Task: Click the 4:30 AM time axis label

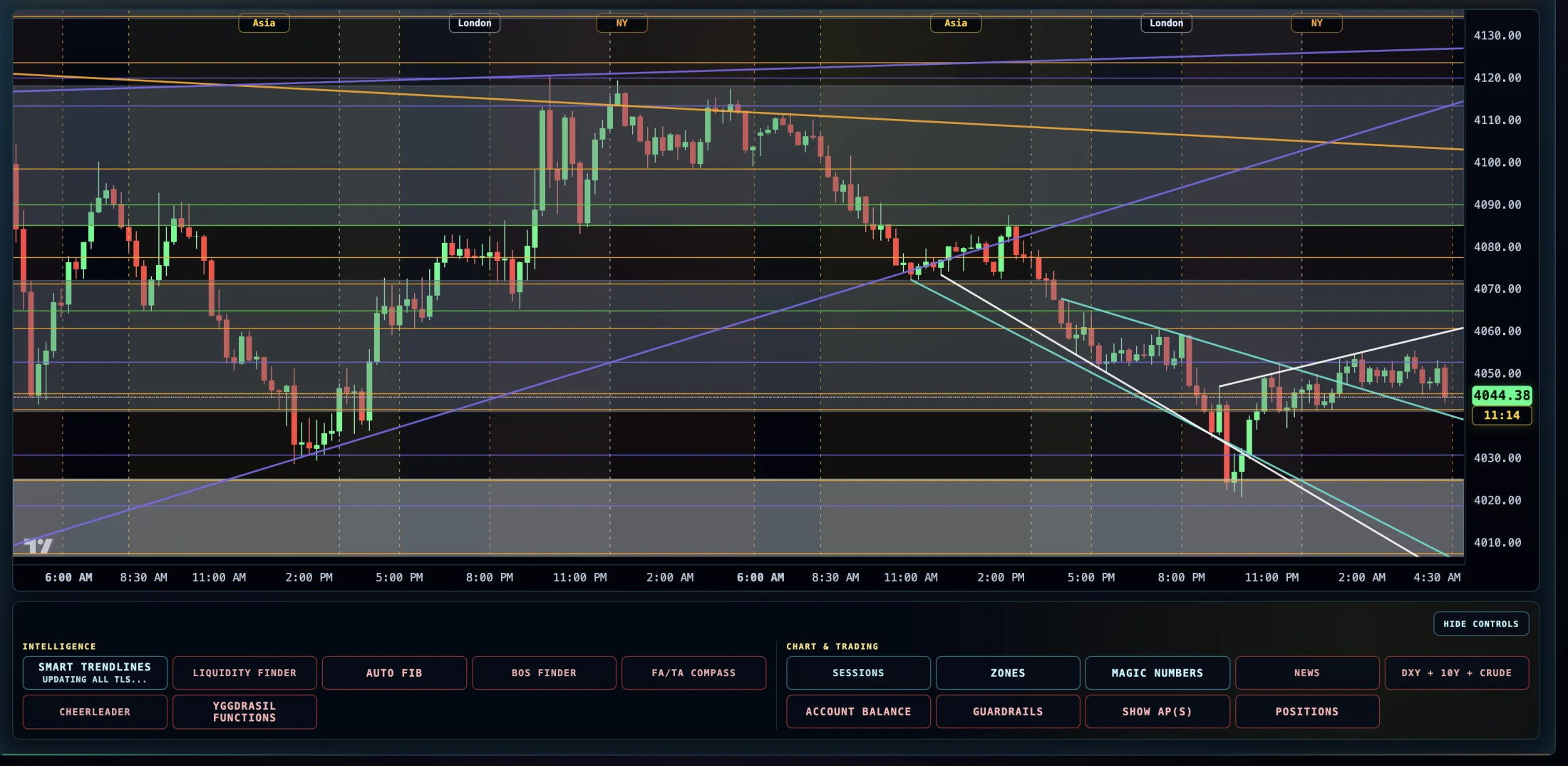Action: pyautogui.click(x=1437, y=577)
